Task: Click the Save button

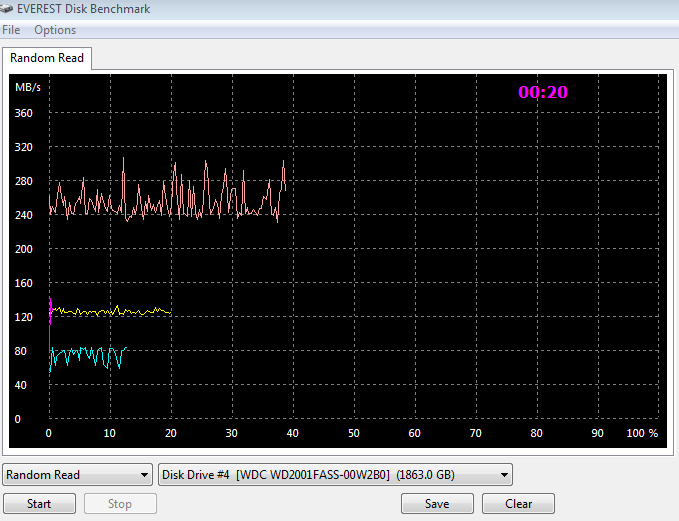Action: (437, 504)
